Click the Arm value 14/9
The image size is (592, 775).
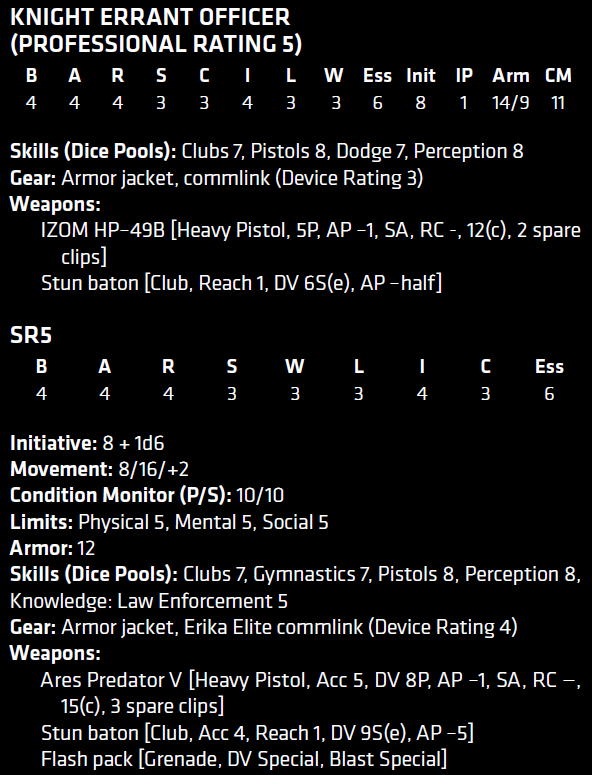(x=510, y=103)
